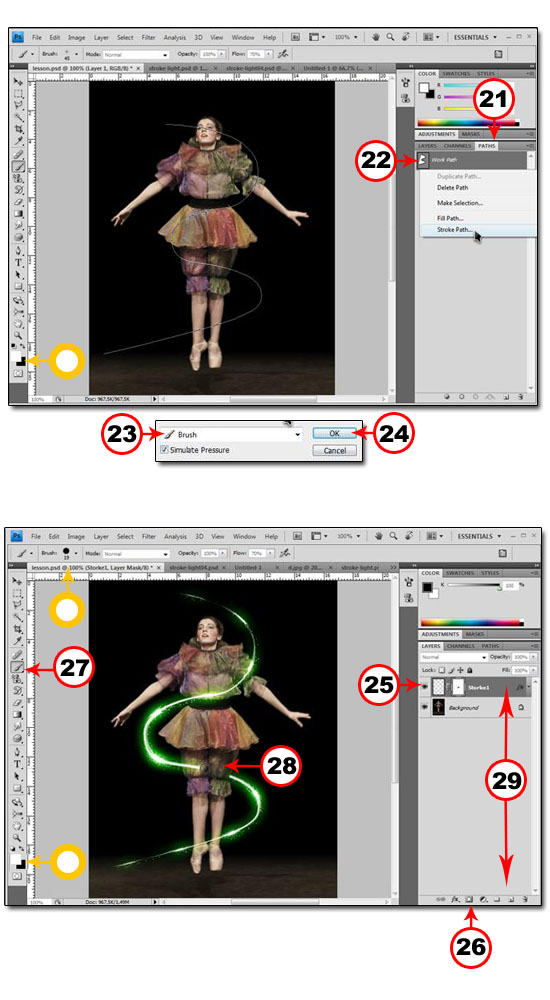Select the Rectangular Marquee tool in the lower window

pos(18,593)
